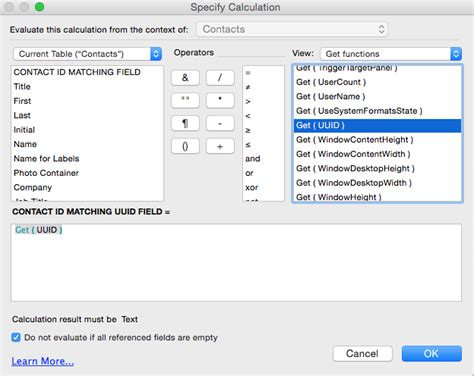Select the Name field in list
Image resolution: width=474 pixels, height=376 pixels.
click(x=87, y=144)
